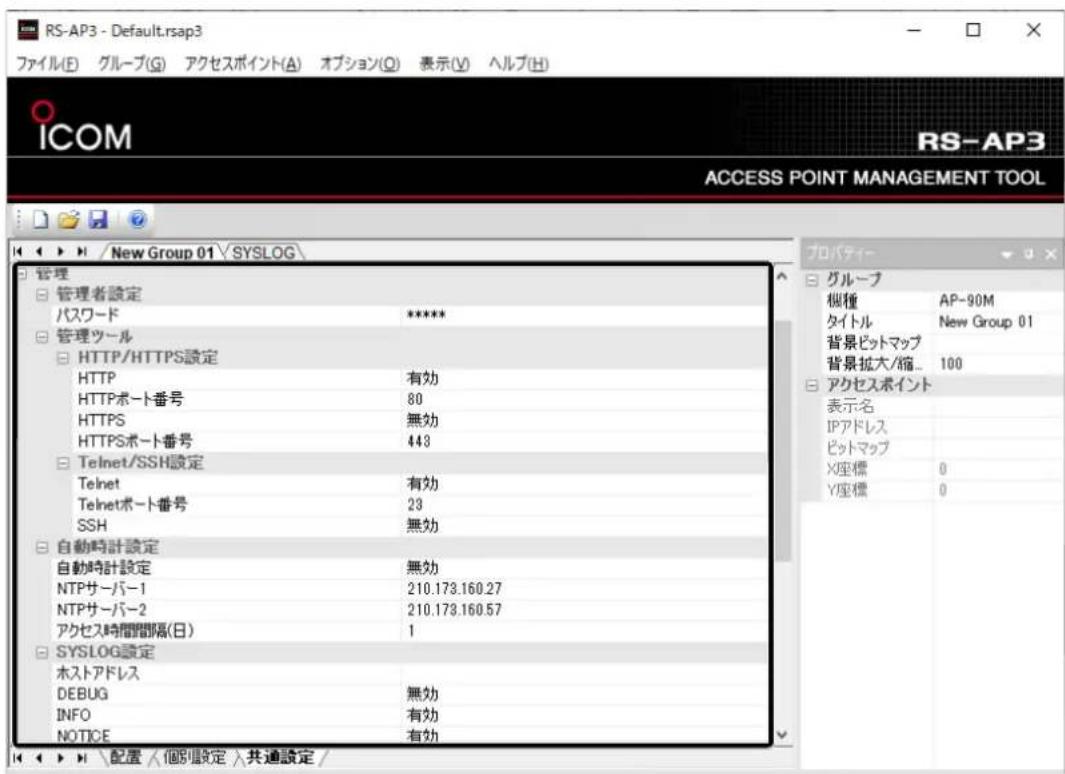Save using the floppy disk icon
1065x774 pixels.
pos(98,219)
